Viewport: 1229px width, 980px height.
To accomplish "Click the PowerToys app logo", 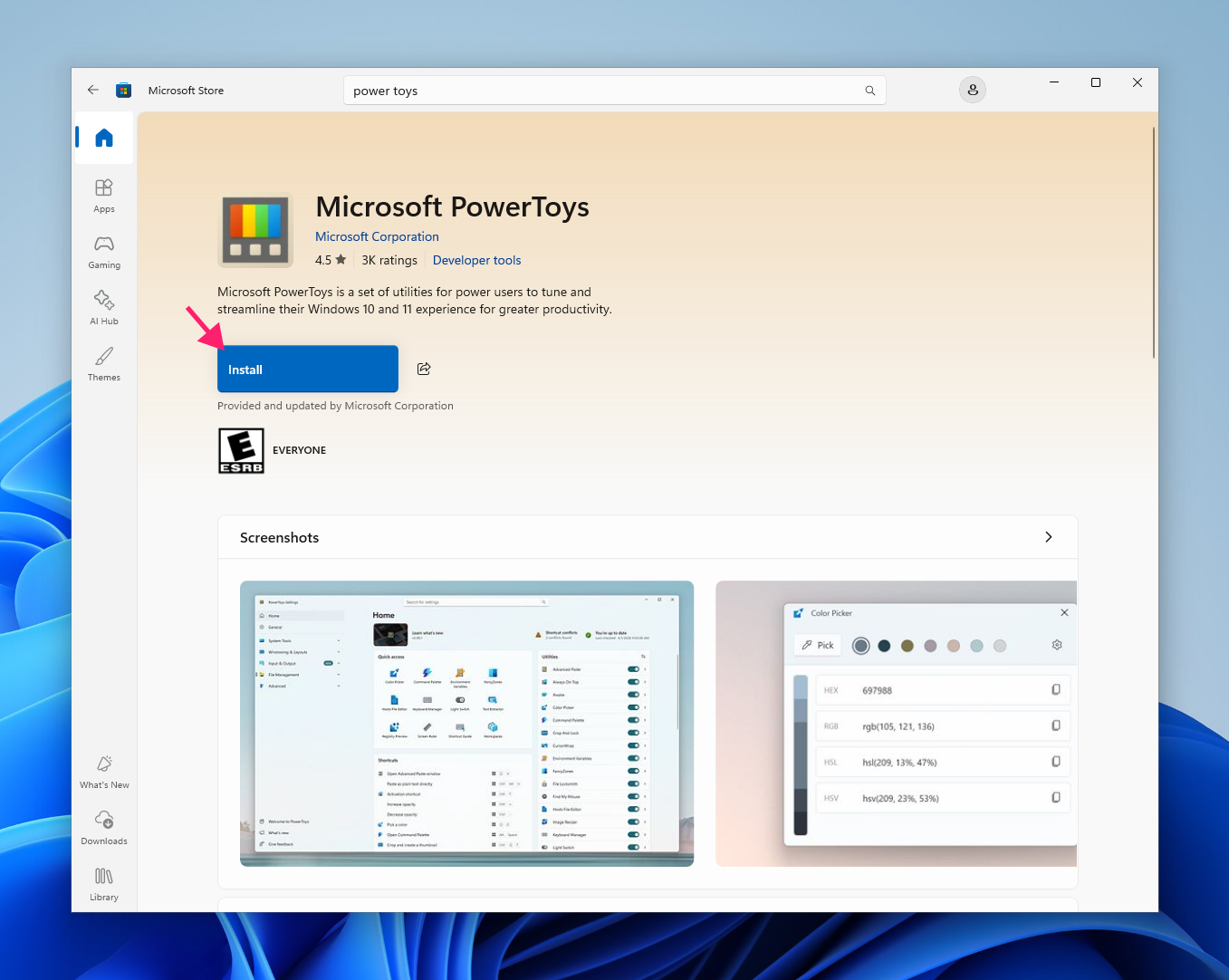I will [x=256, y=231].
